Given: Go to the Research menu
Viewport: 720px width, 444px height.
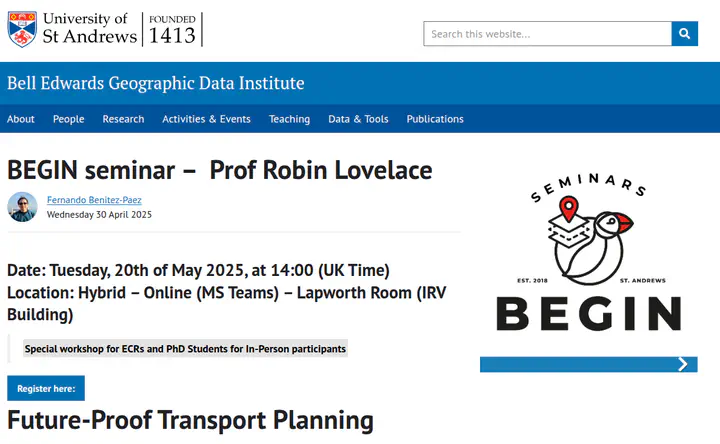Looking at the screenshot, I should 123,119.
